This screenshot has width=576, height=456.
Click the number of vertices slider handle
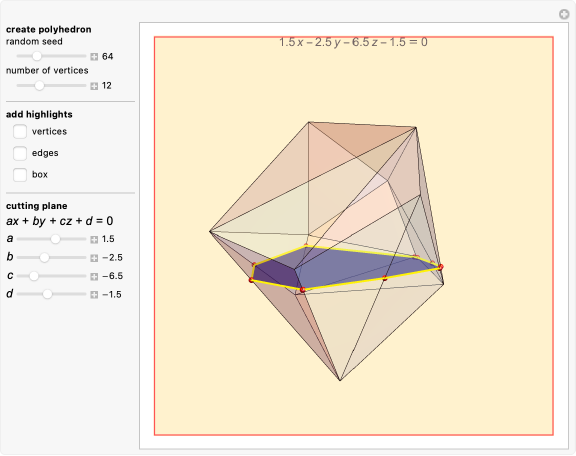tap(39, 86)
